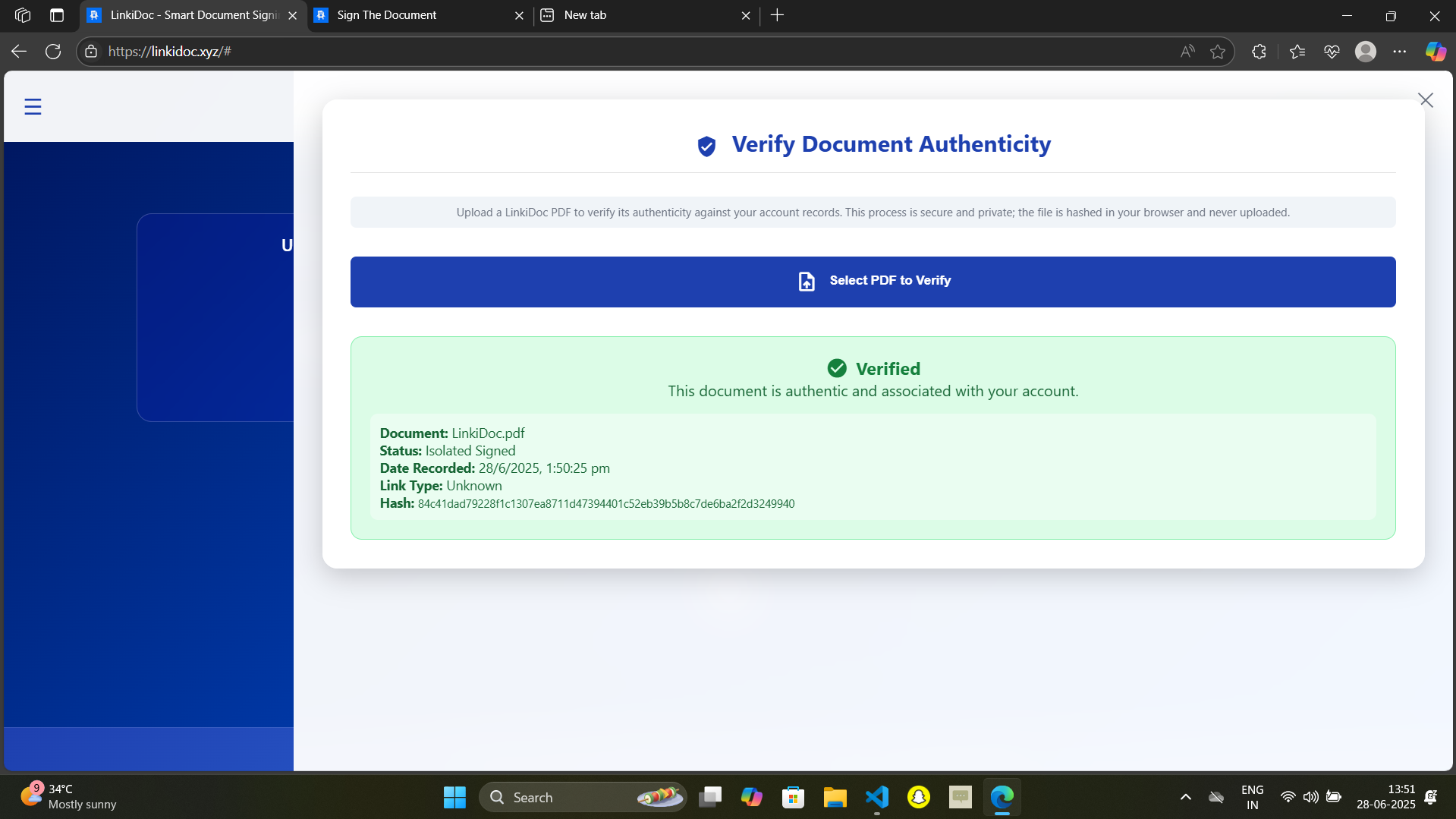
Task: Open a new browser tab with the plus button
Action: tap(777, 15)
